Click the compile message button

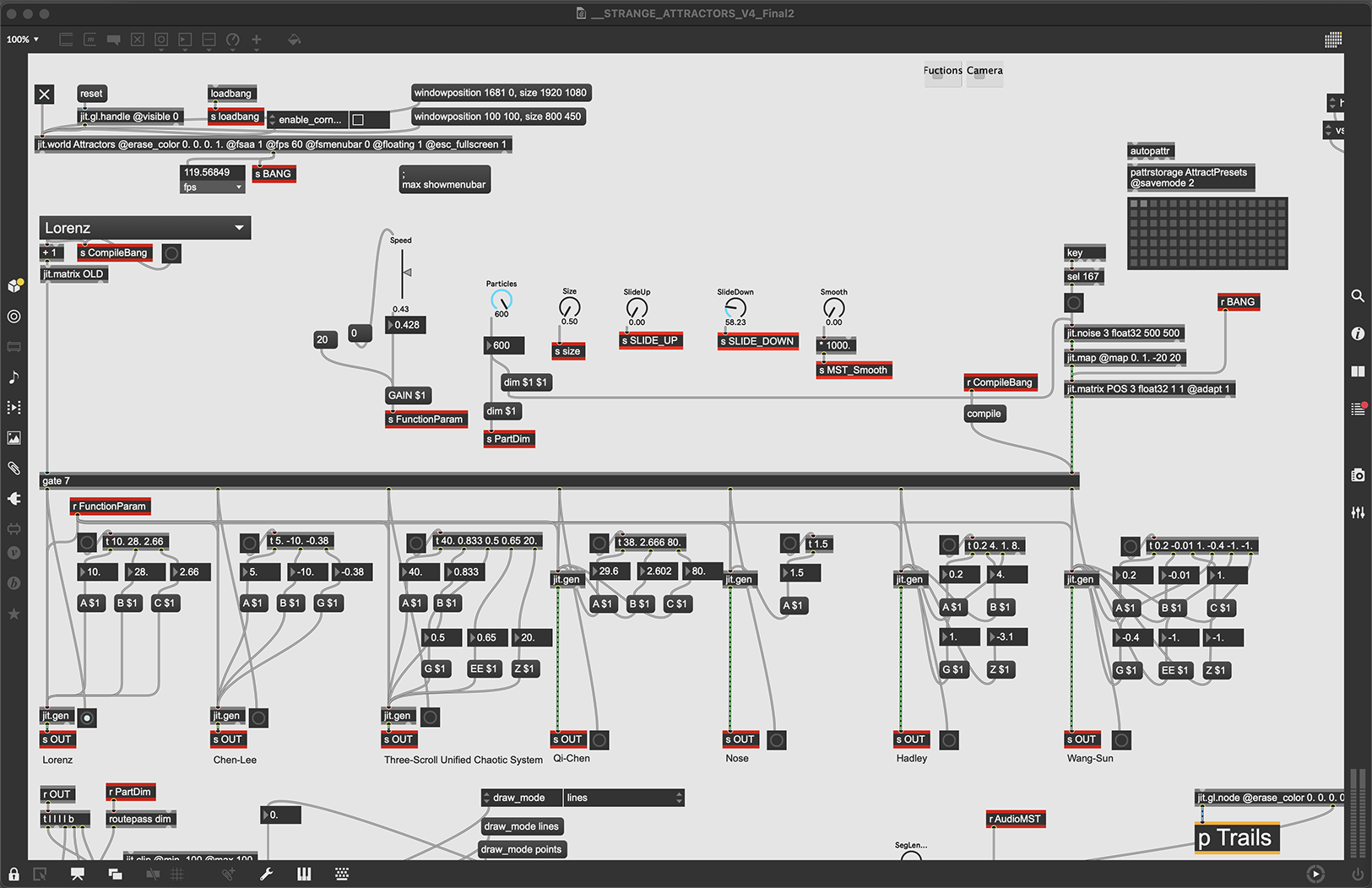[984, 414]
